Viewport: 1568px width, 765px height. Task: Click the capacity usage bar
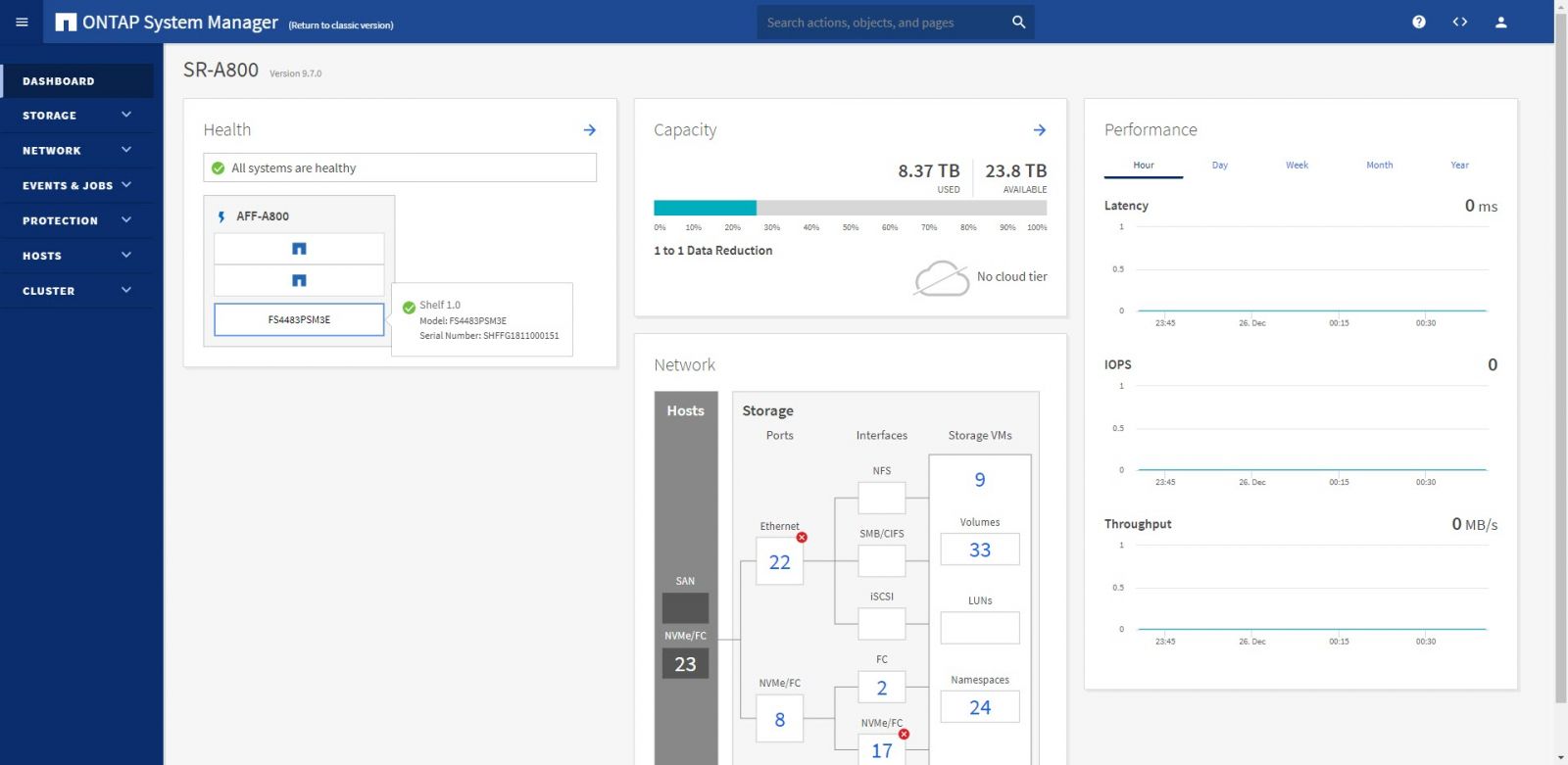[850, 208]
